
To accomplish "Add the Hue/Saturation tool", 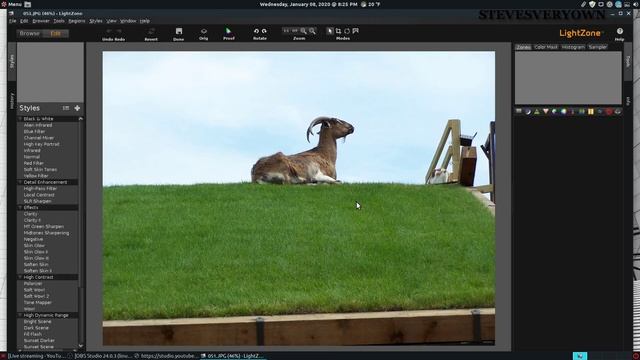I will point(555,111).
